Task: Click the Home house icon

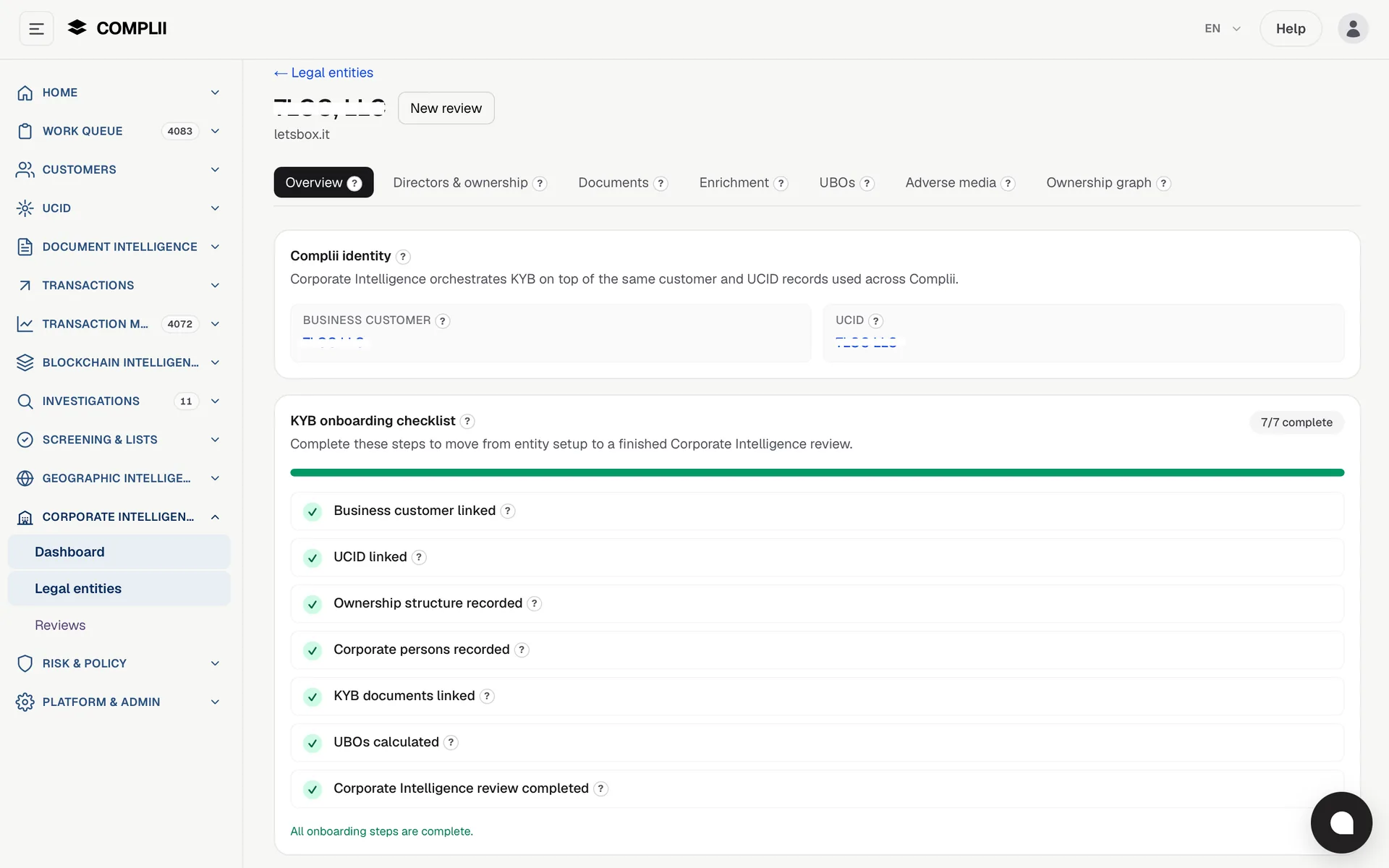Action: point(25,93)
